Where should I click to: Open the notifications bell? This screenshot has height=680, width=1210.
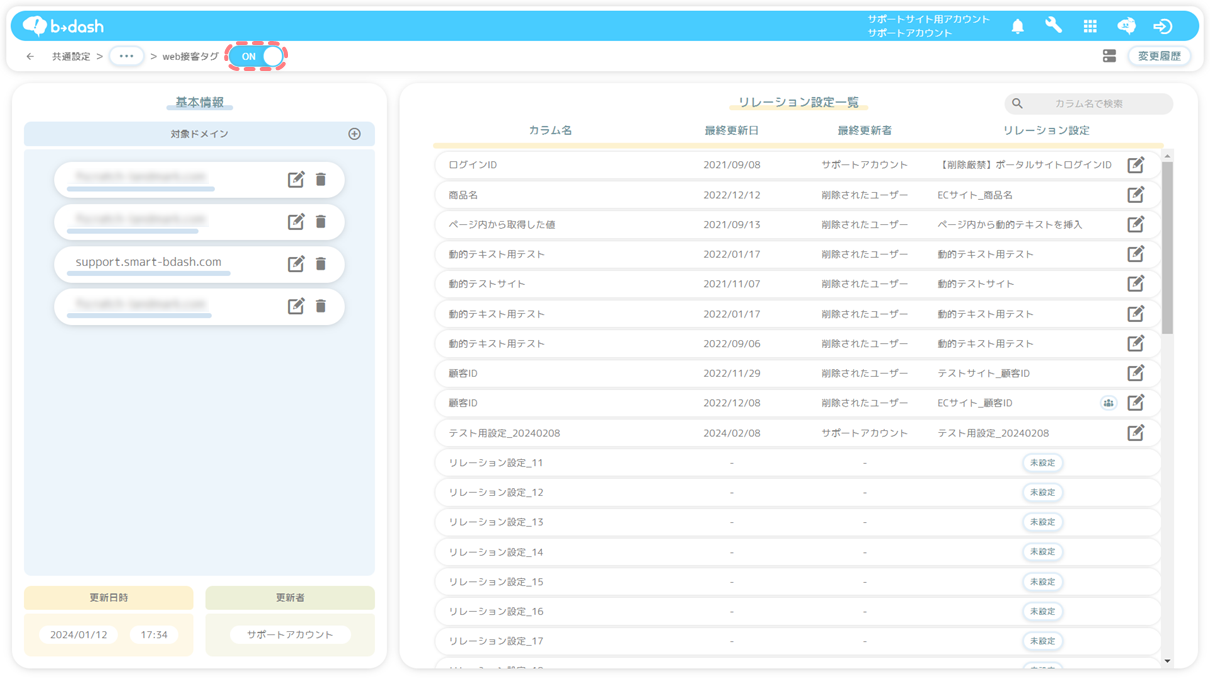(x=1017, y=26)
